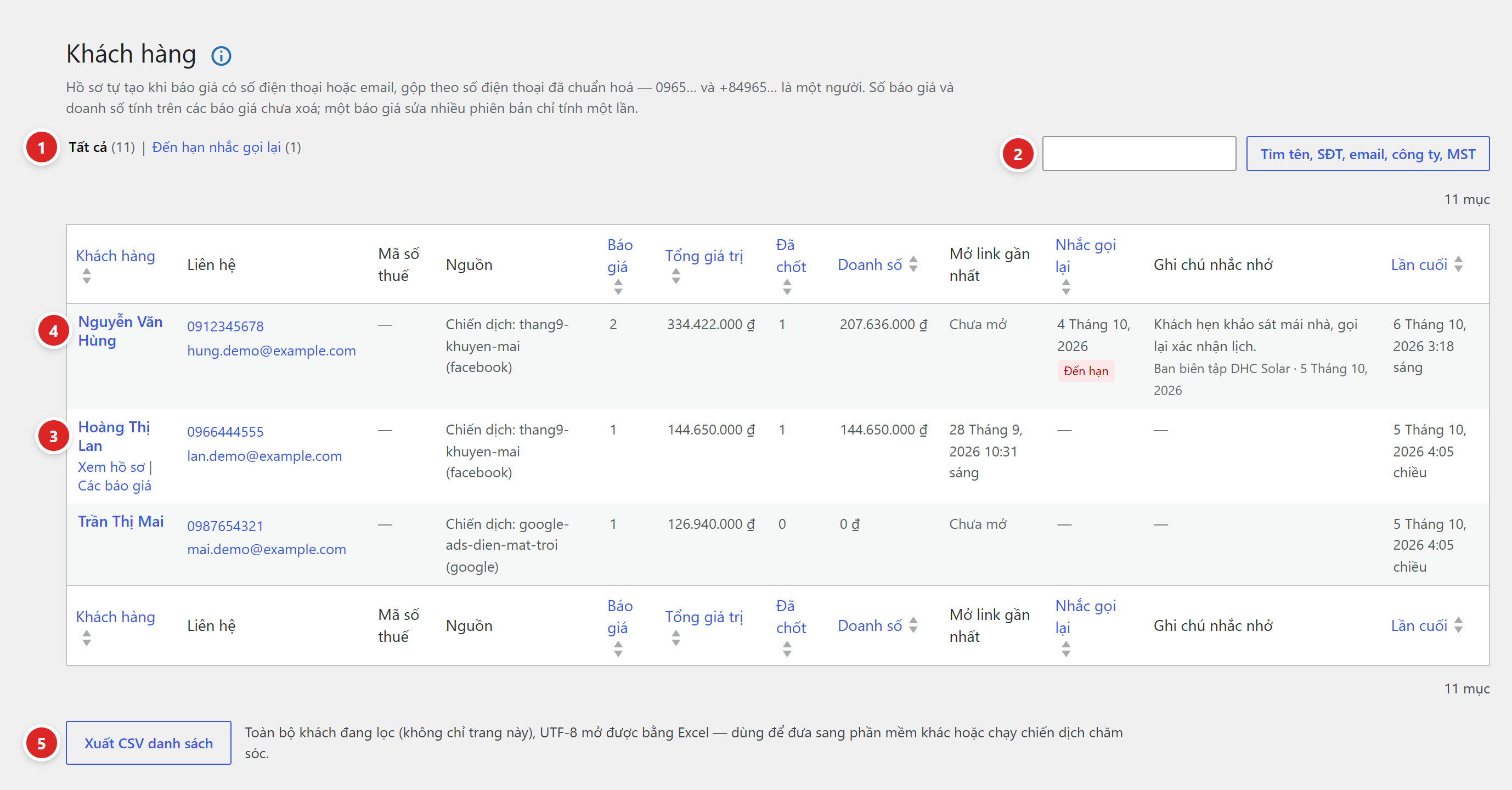The image size is (1512, 790).
Task: Click revenue 207.636.000 ₫ cell
Action: pyautogui.click(x=883, y=325)
